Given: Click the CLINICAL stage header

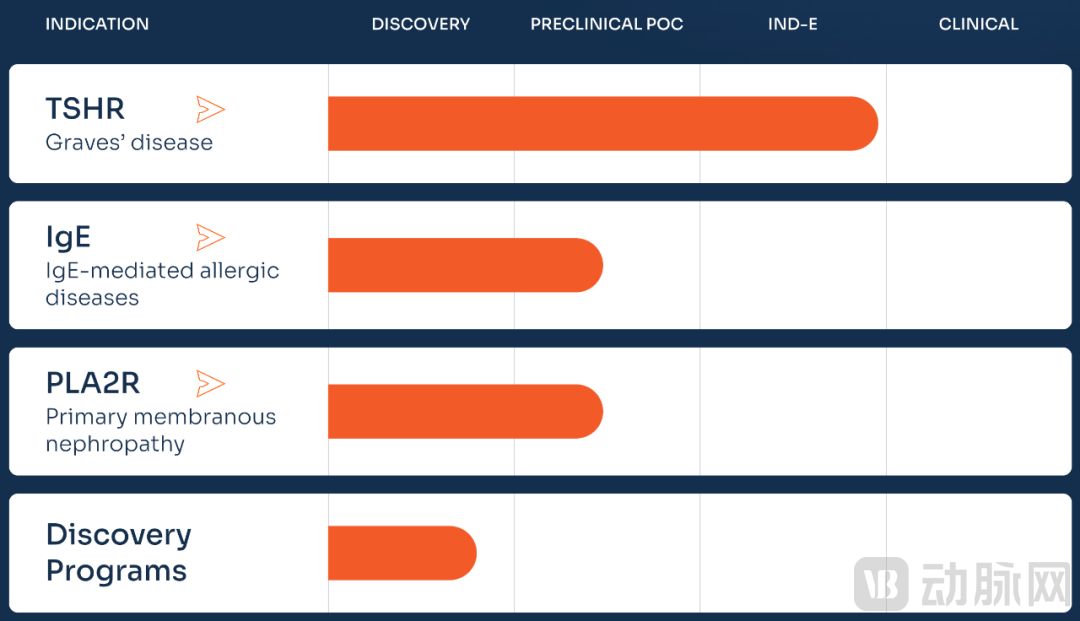Looking at the screenshot, I should coord(978,24).
